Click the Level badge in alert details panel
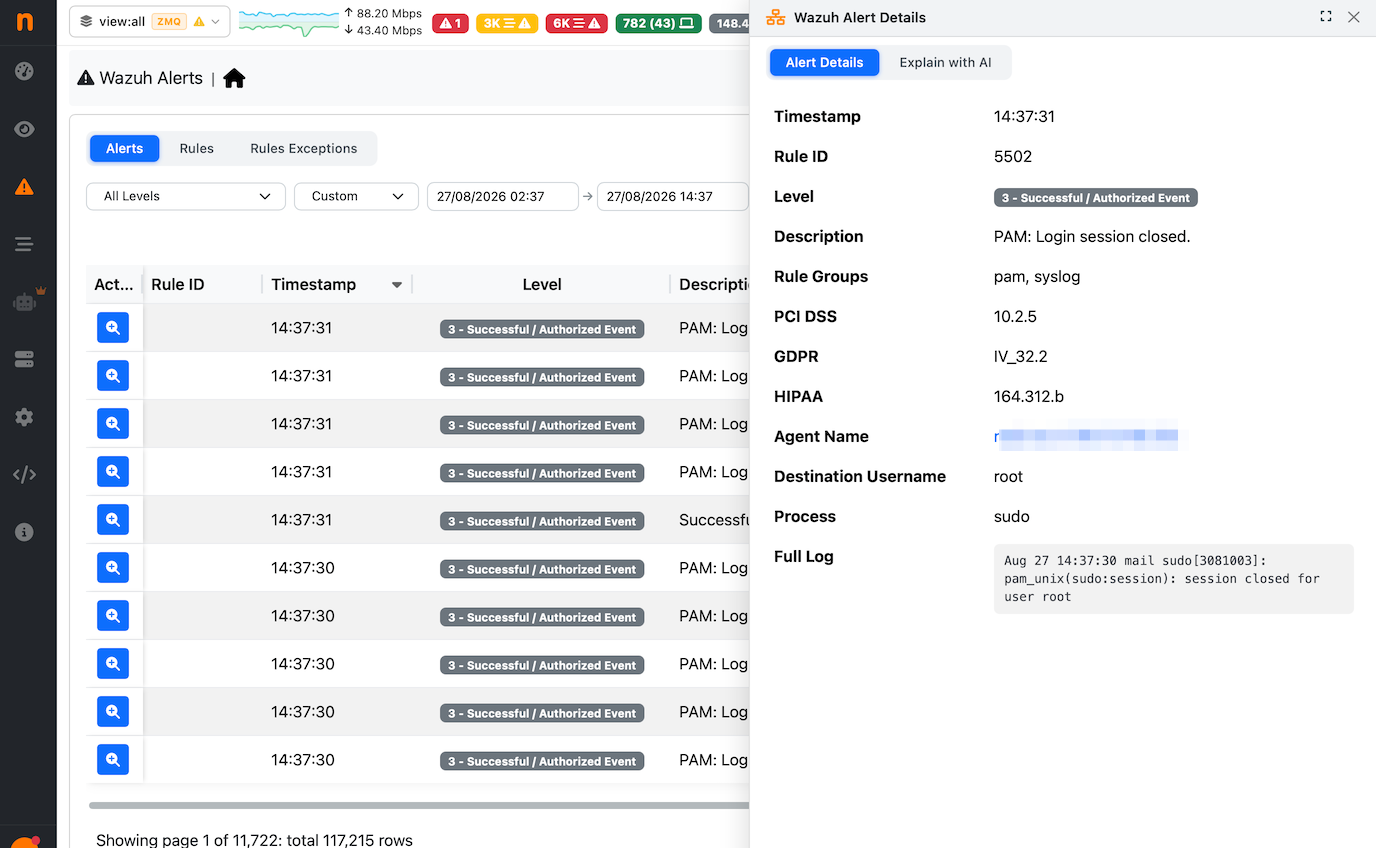Screen dimensions: 1376x848 (1096, 198)
